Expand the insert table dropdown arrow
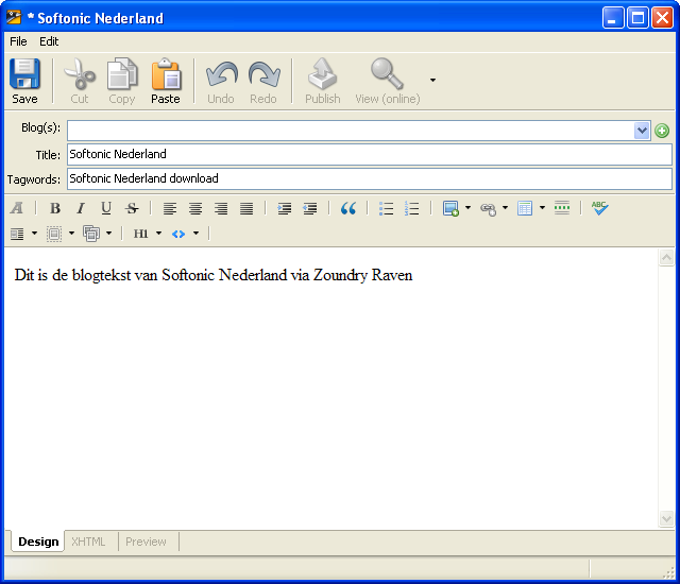The image size is (680, 584). click(542, 208)
